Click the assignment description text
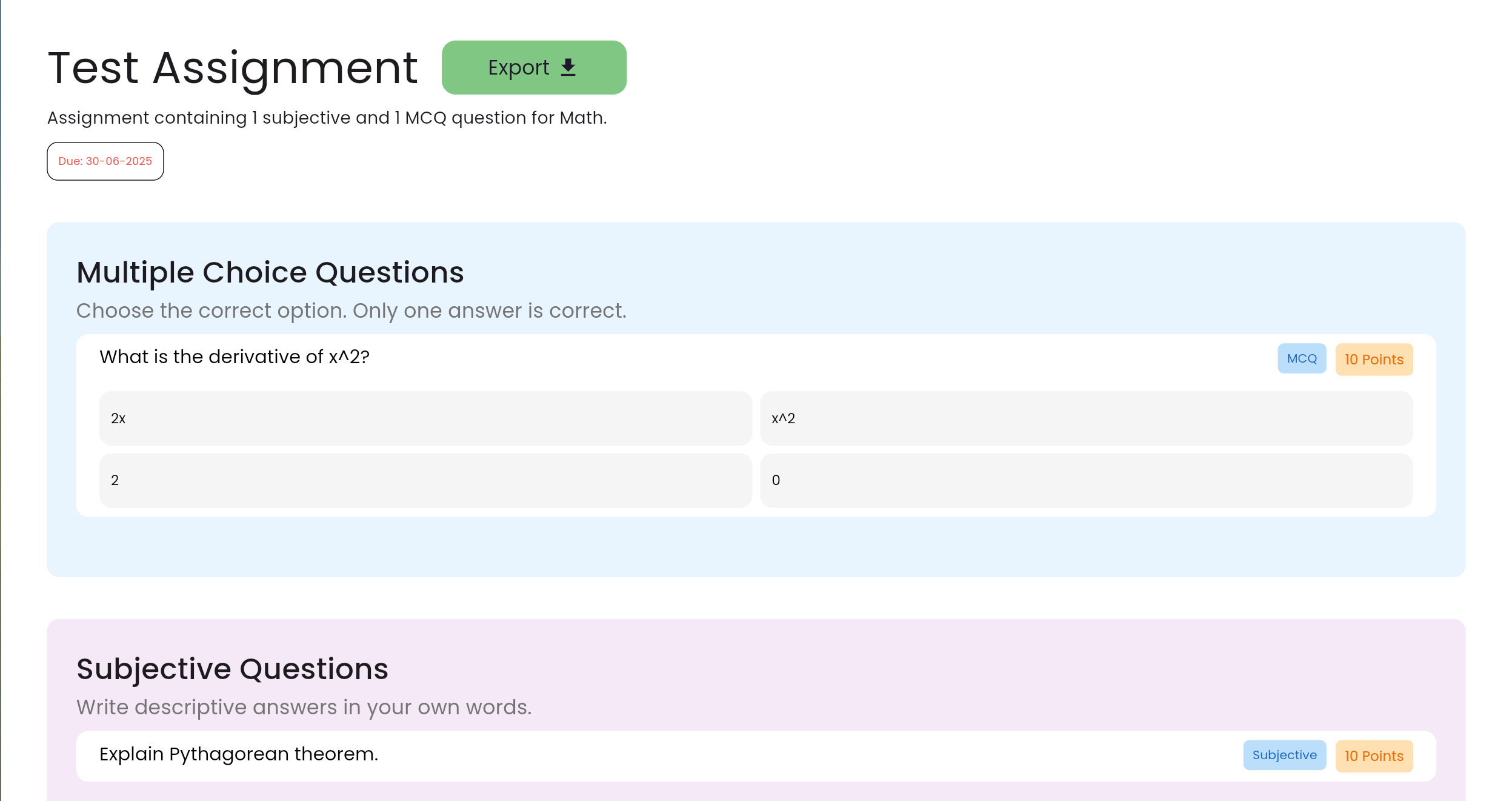The width and height of the screenshot is (1512, 801). point(327,118)
